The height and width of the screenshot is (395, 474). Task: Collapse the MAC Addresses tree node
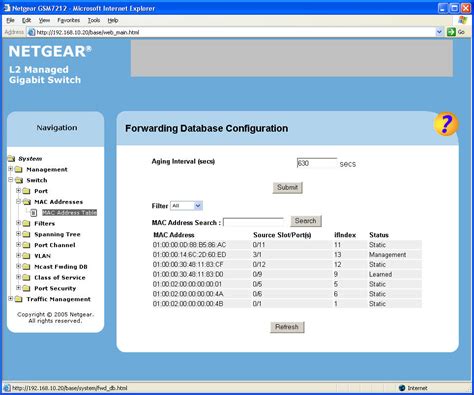(19, 201)
